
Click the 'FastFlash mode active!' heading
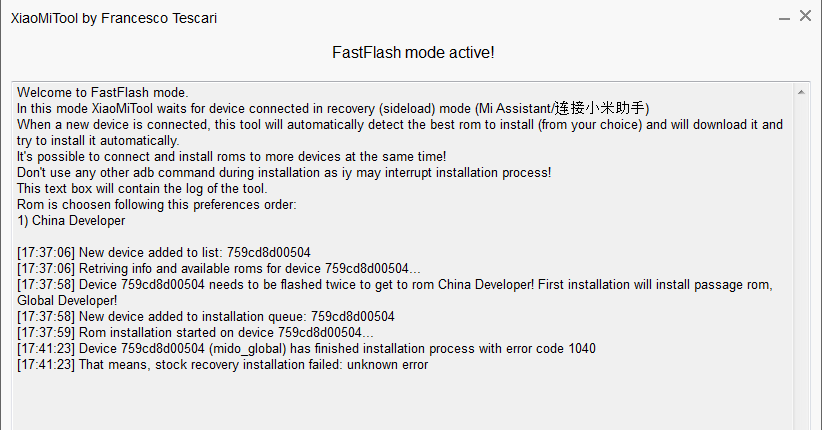point(413,53)
